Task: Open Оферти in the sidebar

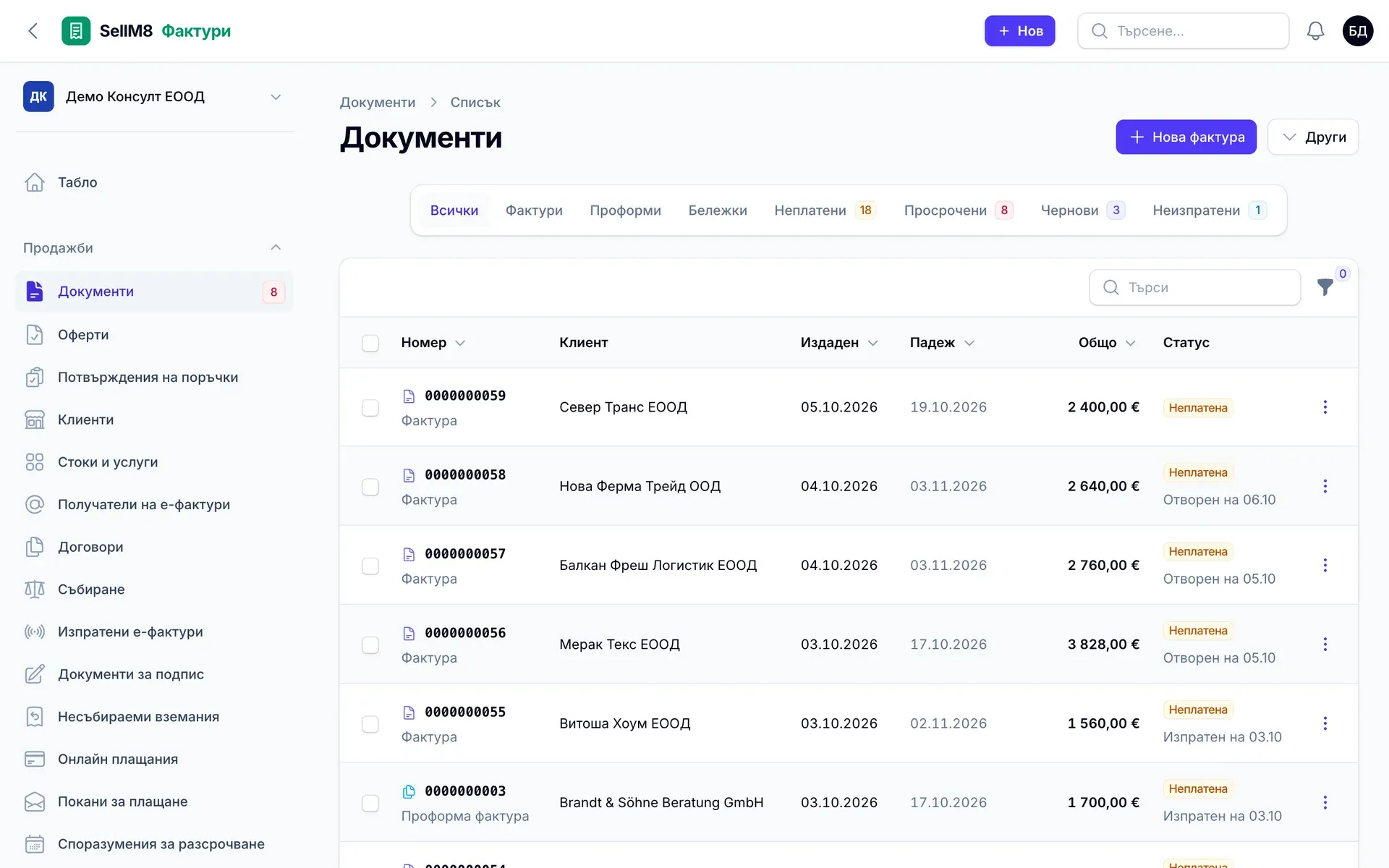Action: tap(154, 334)
